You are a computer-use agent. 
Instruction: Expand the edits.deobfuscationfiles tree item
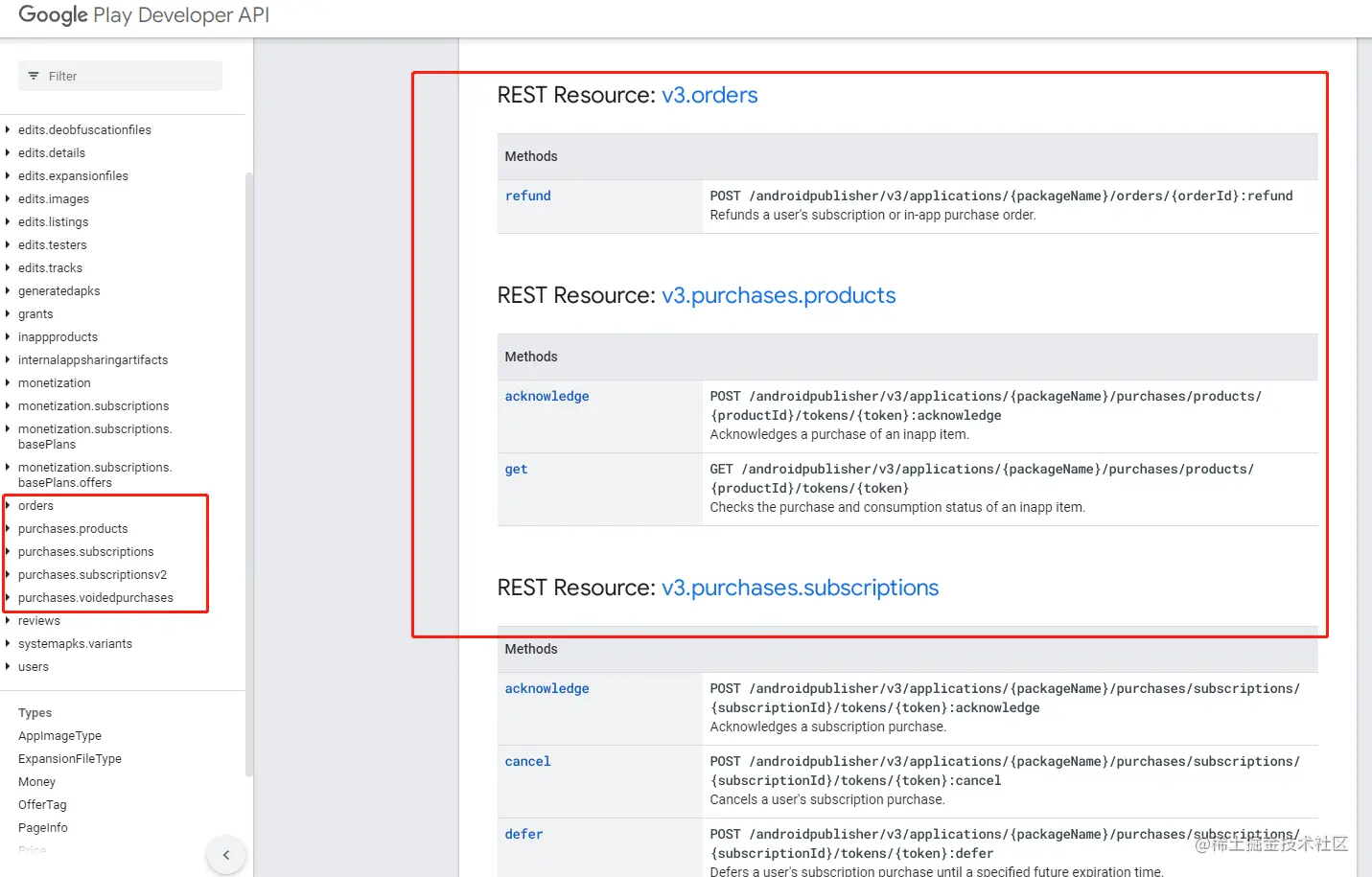coord(8,129)
